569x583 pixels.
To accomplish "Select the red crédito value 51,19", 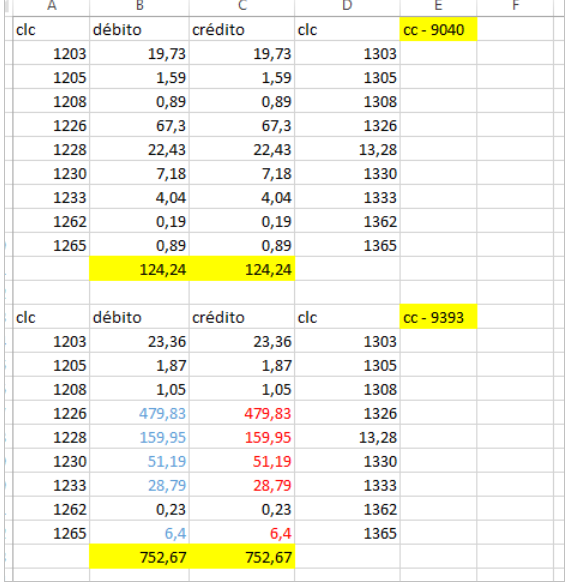I will pos(242,461).
